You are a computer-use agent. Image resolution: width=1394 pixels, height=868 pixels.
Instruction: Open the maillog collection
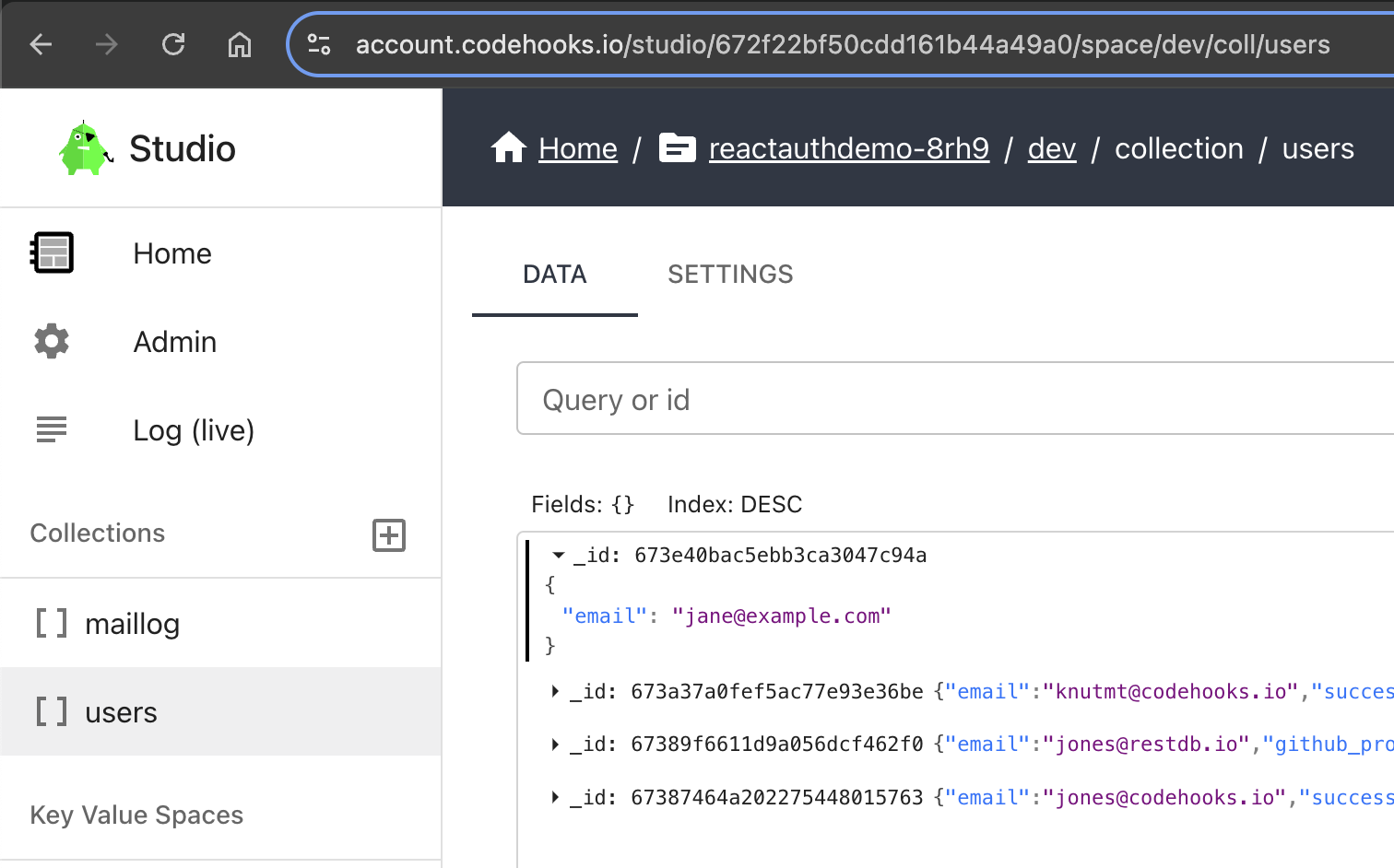[x=132, y=624]
